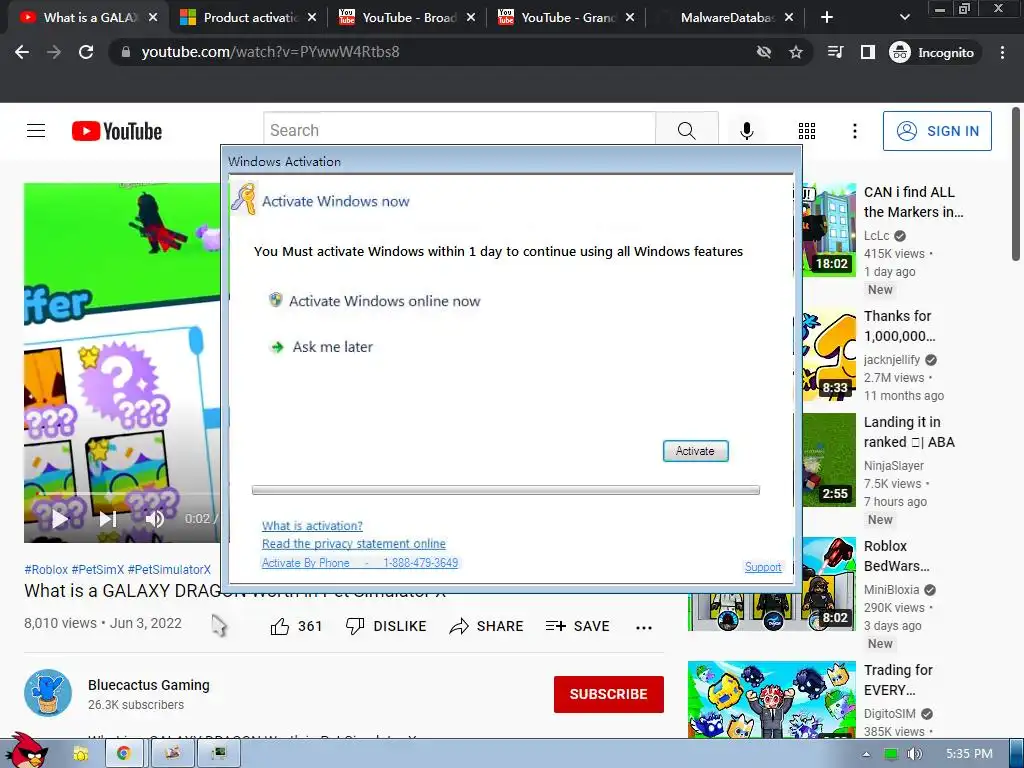
Task: Switch to the MalwareDatabase tab
Action: (727, 18)
